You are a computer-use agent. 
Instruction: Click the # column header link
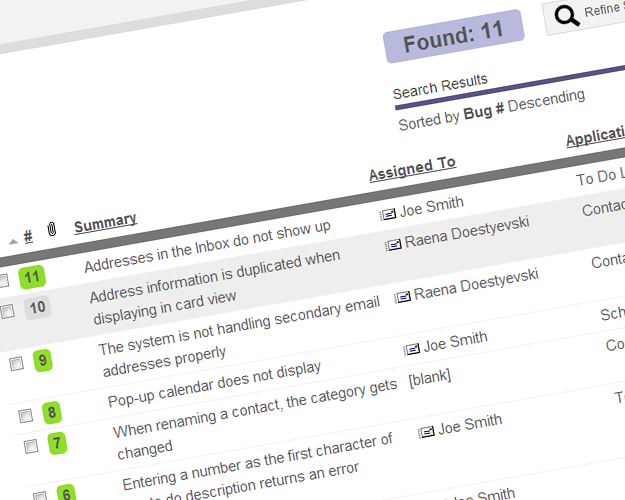(28, 236)
